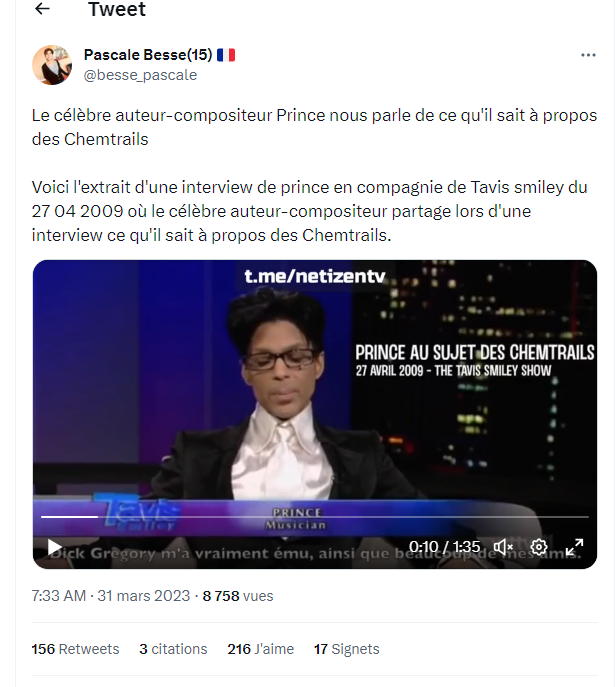
Task: Show who liked via 216 J'aime
Action: [x=261, y=649]
